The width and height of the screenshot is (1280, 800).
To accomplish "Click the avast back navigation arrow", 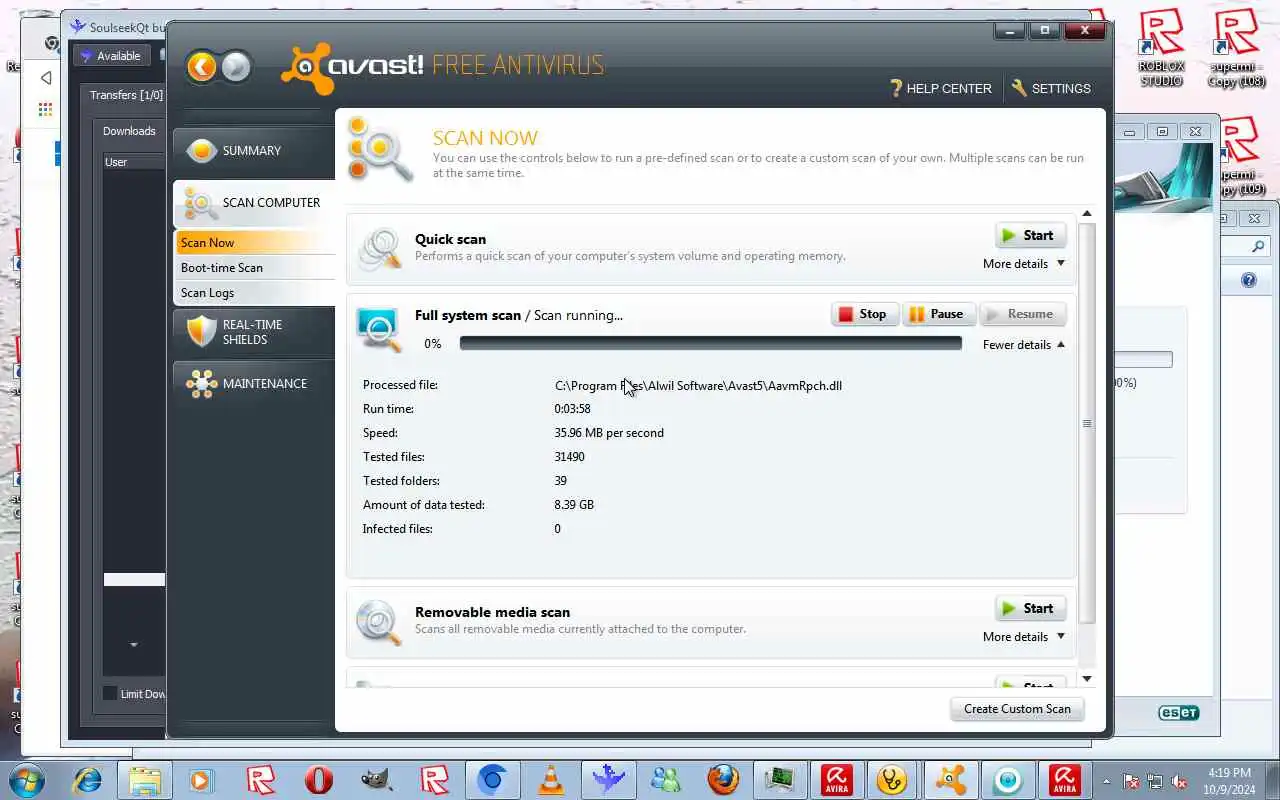I will click(x=202, y=67).
